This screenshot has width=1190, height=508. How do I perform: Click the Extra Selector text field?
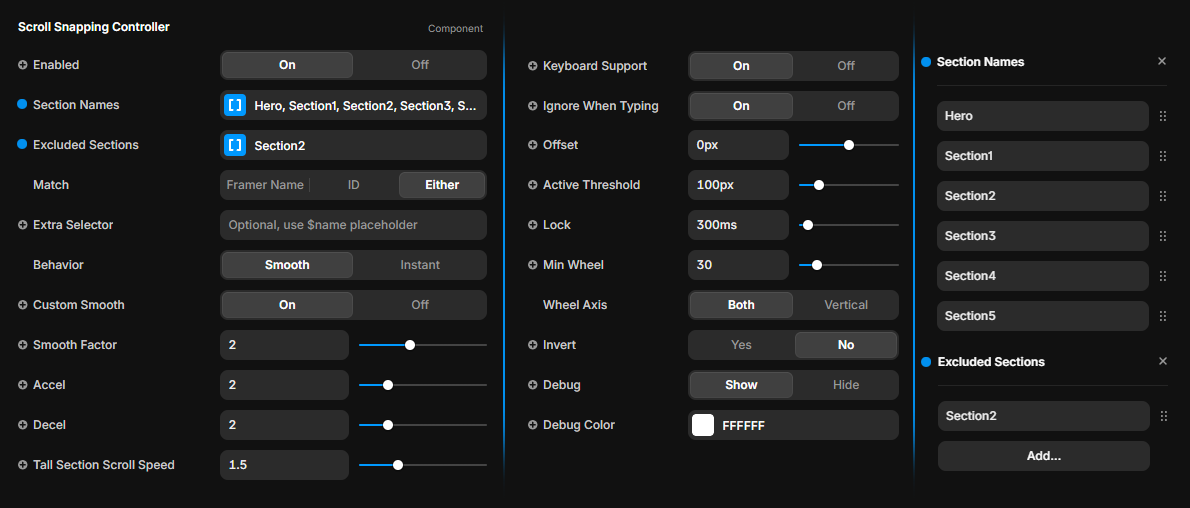[353, 225]
